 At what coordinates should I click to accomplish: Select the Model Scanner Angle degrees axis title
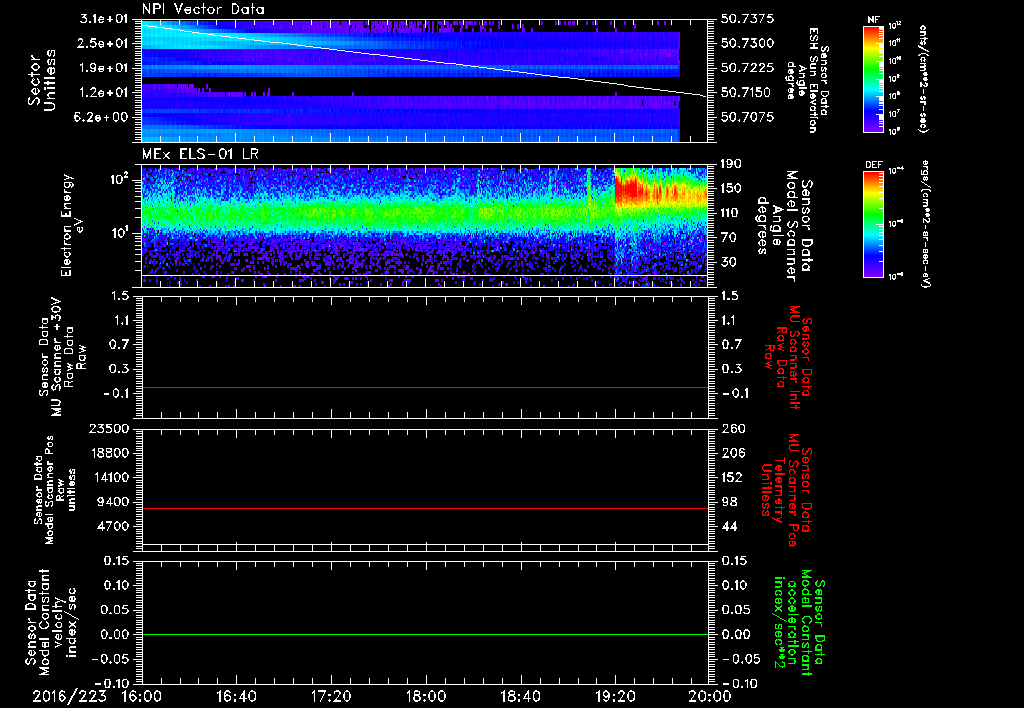click(x=784, y=226)
